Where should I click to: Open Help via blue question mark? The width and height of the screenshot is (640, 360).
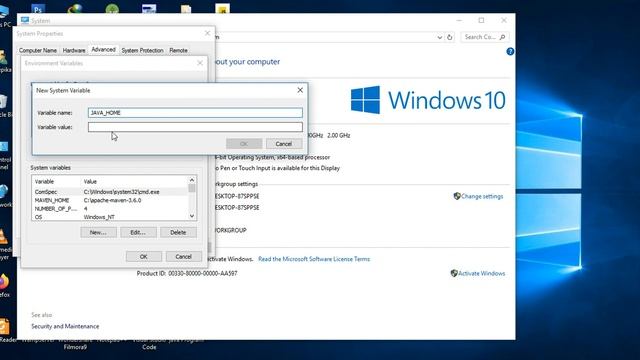pyautogui.click(x=510, y=51)
